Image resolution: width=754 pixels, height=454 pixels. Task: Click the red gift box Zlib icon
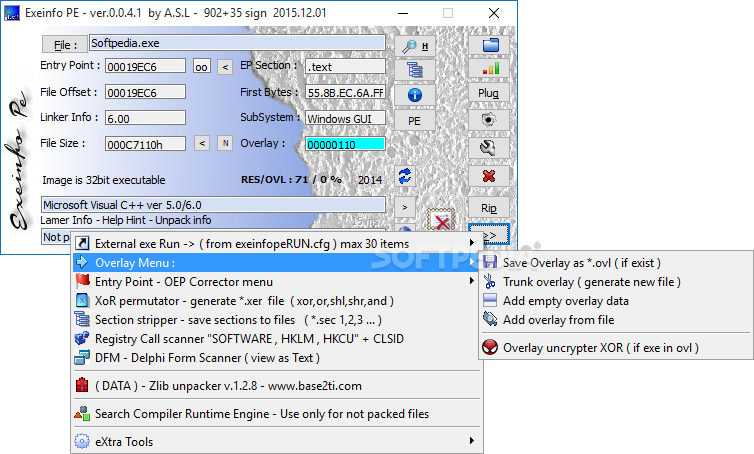(x=82, y=385)
